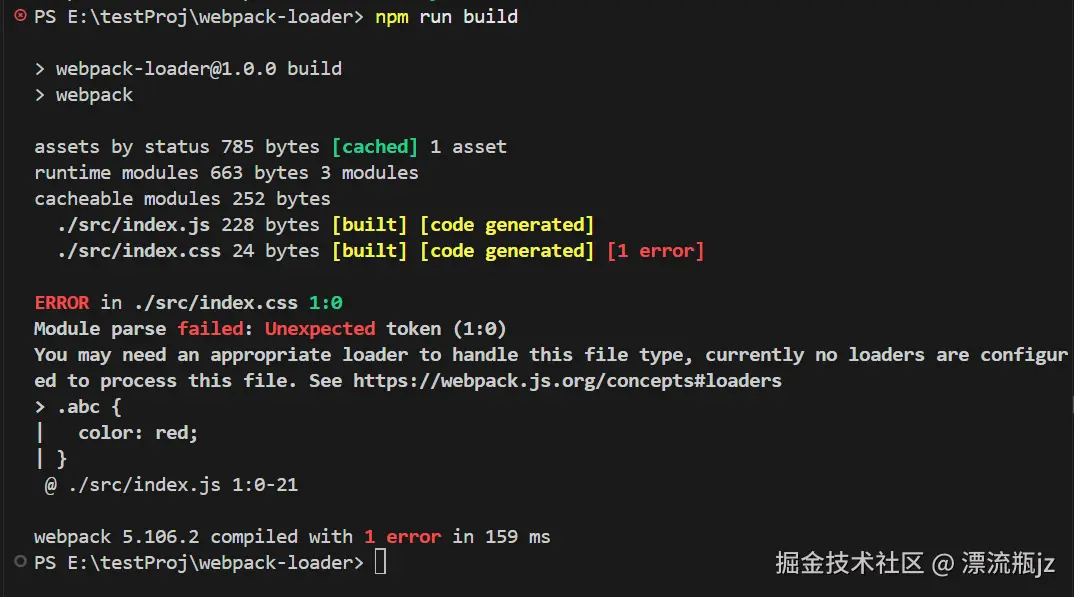Click the gray circle decoration beside last prompt
This screenshot has height=597, width=1074.
pos(21,561)
